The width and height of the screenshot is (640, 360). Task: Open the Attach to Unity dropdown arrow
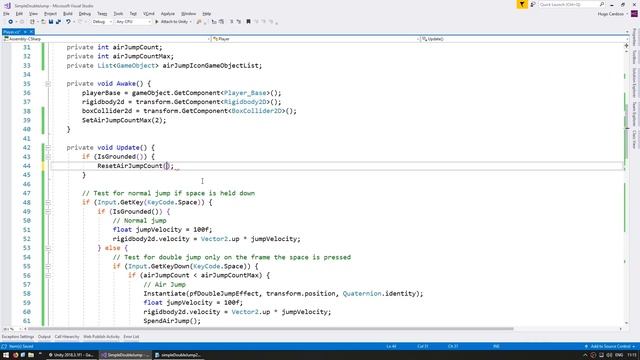(x=191, y=22)
